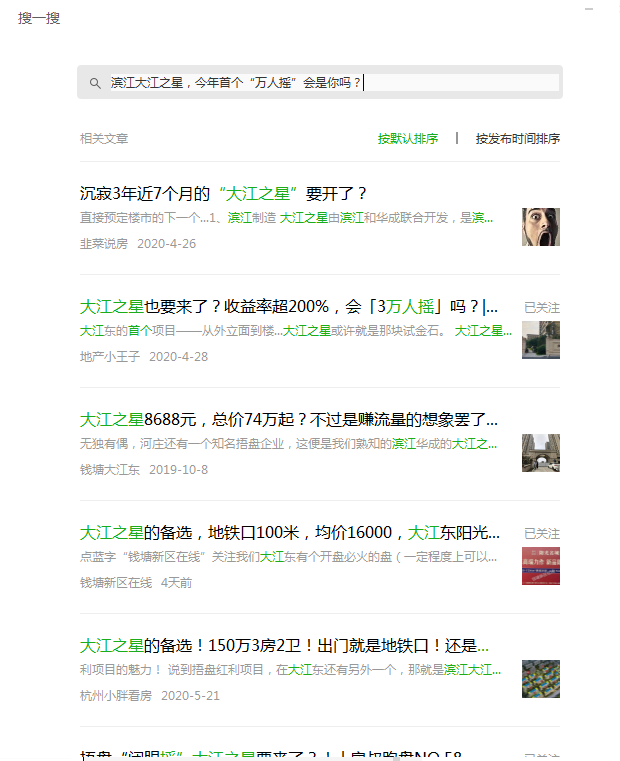This screenshot has width=620, height=761.
Task: Click inside the search query field
Action: (334, 83)
